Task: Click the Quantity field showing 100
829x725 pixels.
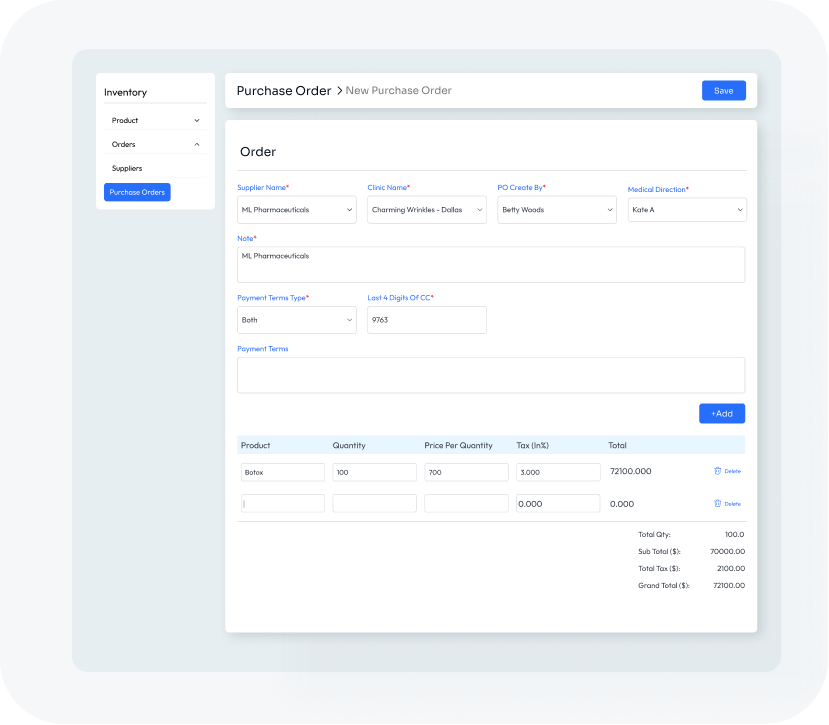Action: pyautogui.click(x=374, y=472)
